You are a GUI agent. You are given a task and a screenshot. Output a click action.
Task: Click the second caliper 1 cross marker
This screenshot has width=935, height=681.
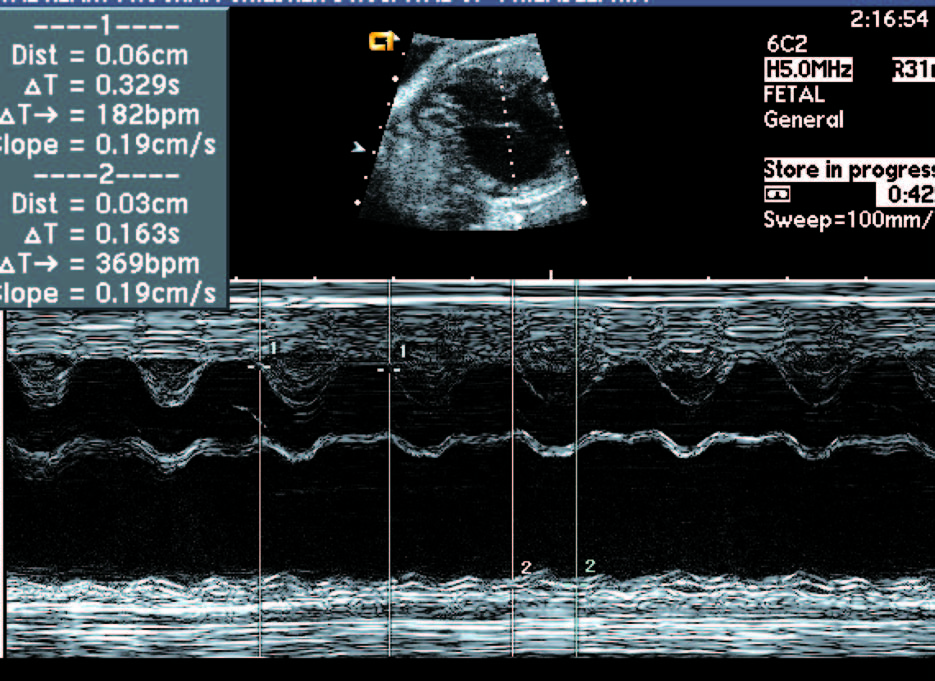[x=389, y=370]
